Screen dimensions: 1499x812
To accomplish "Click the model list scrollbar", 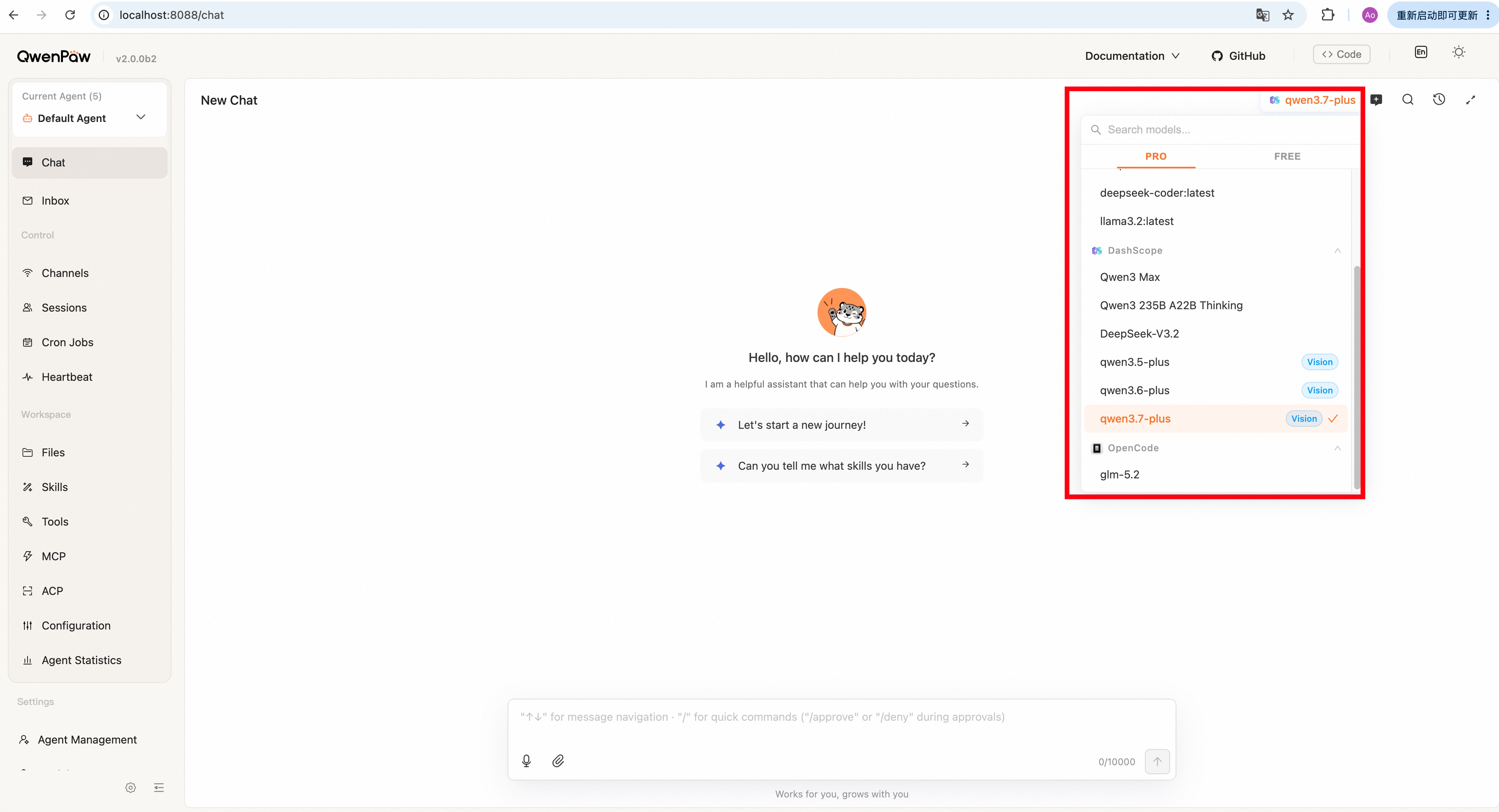I will 1357,377.
